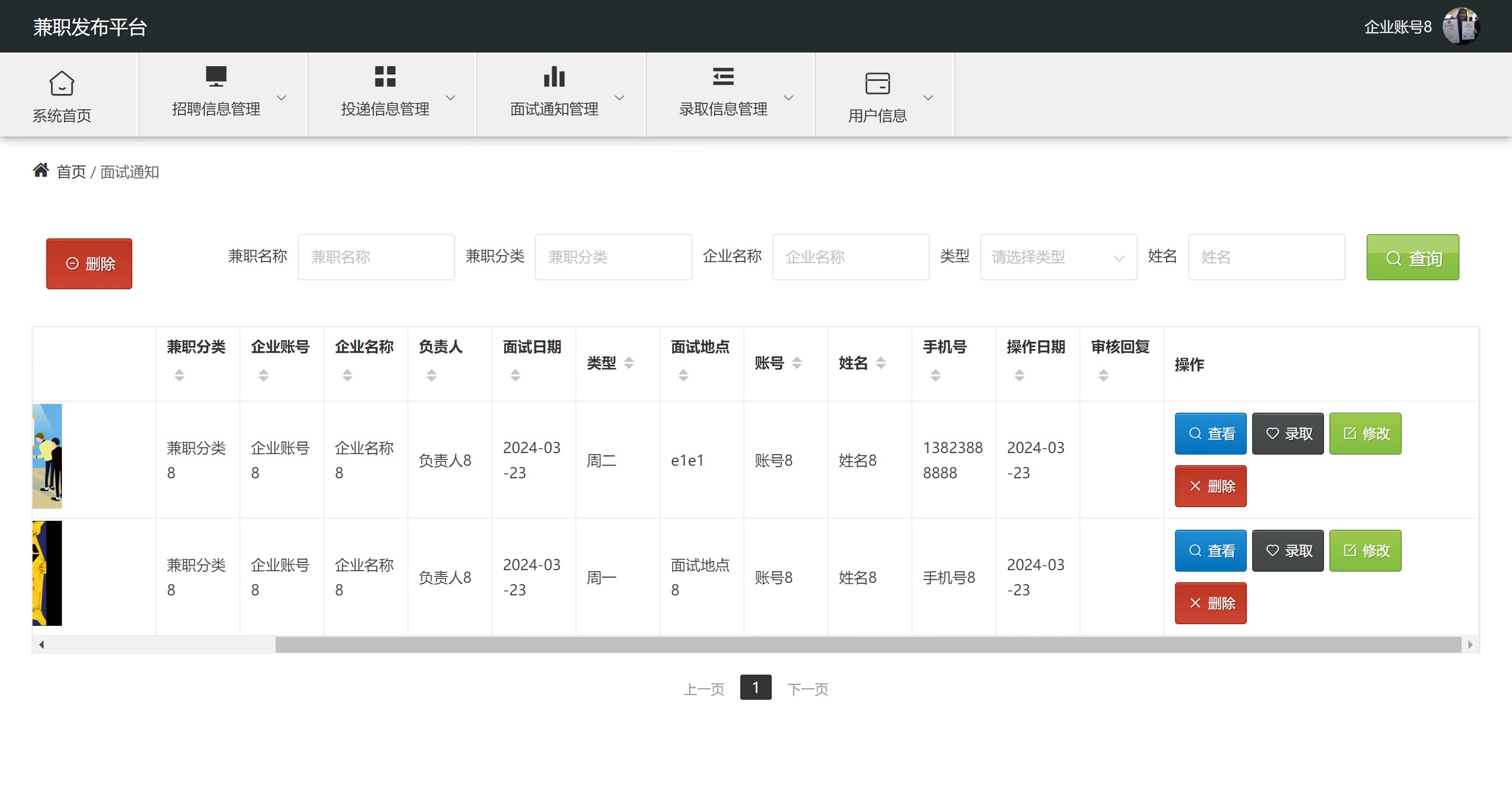Image resolution: width=1512 pixels, height=798 pixels.
Task: Click 录取 for the 周一 interview row
Action: tap(1288, 550)
